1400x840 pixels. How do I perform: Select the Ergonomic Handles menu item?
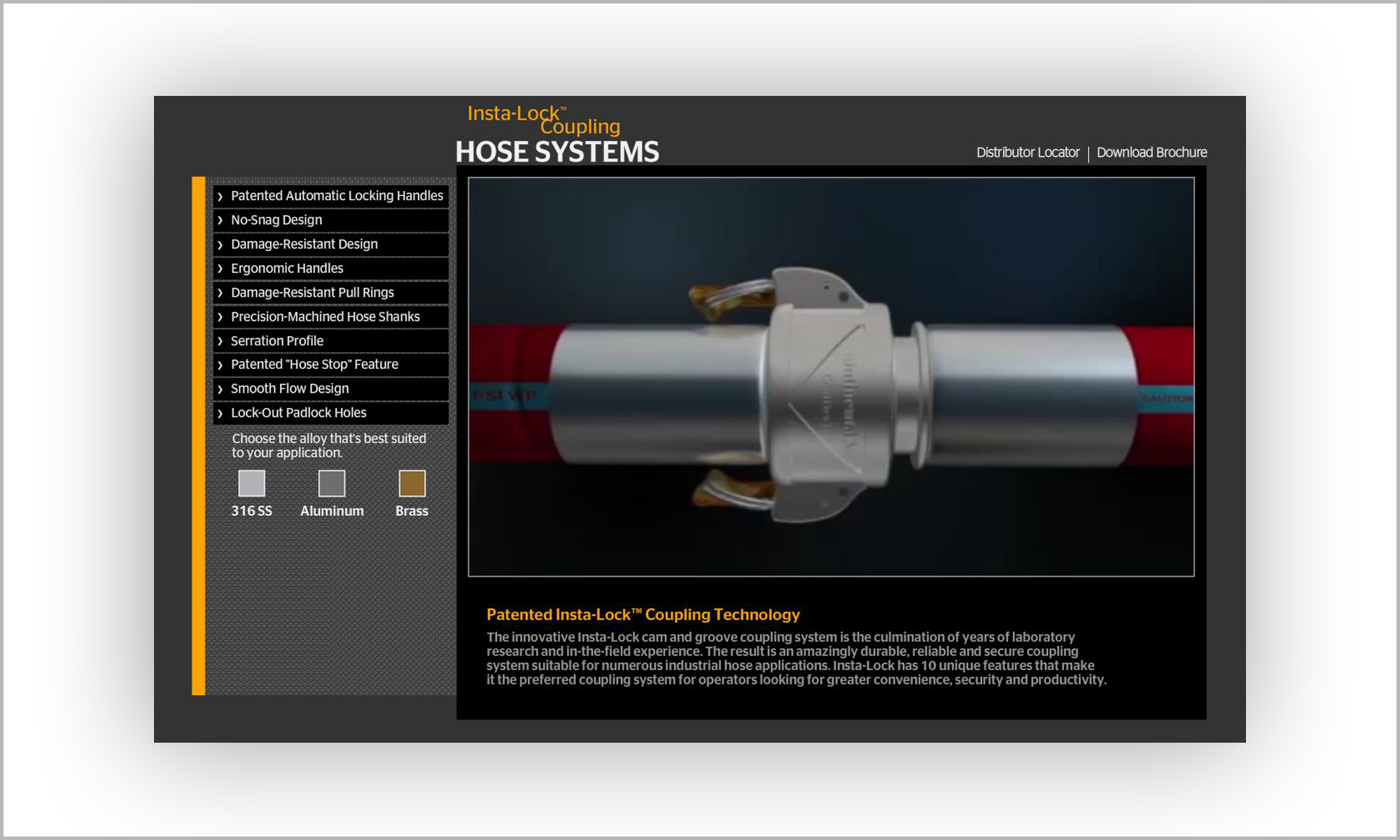coord(330,269)
